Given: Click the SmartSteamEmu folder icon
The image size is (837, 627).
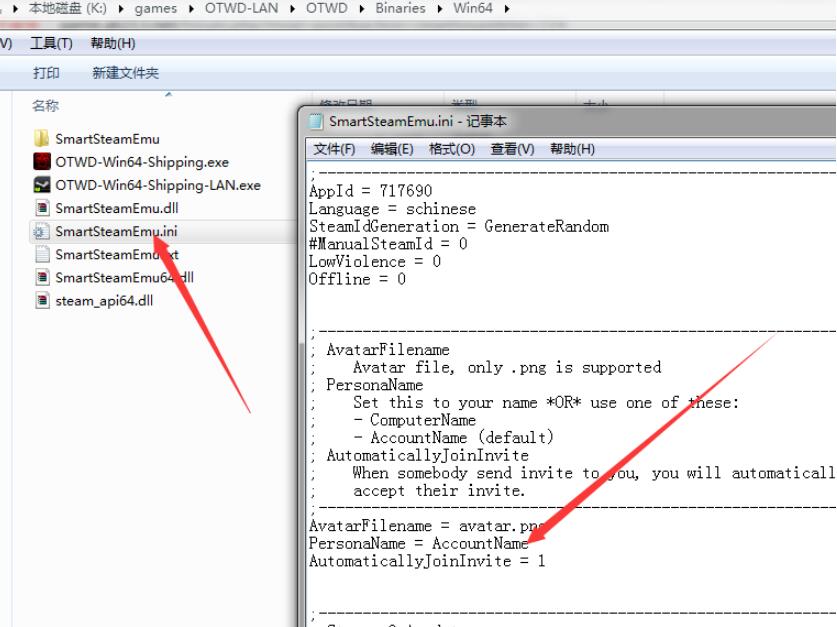Looking at the screenshot, I should pyautogui.click(x=42, y=139).
